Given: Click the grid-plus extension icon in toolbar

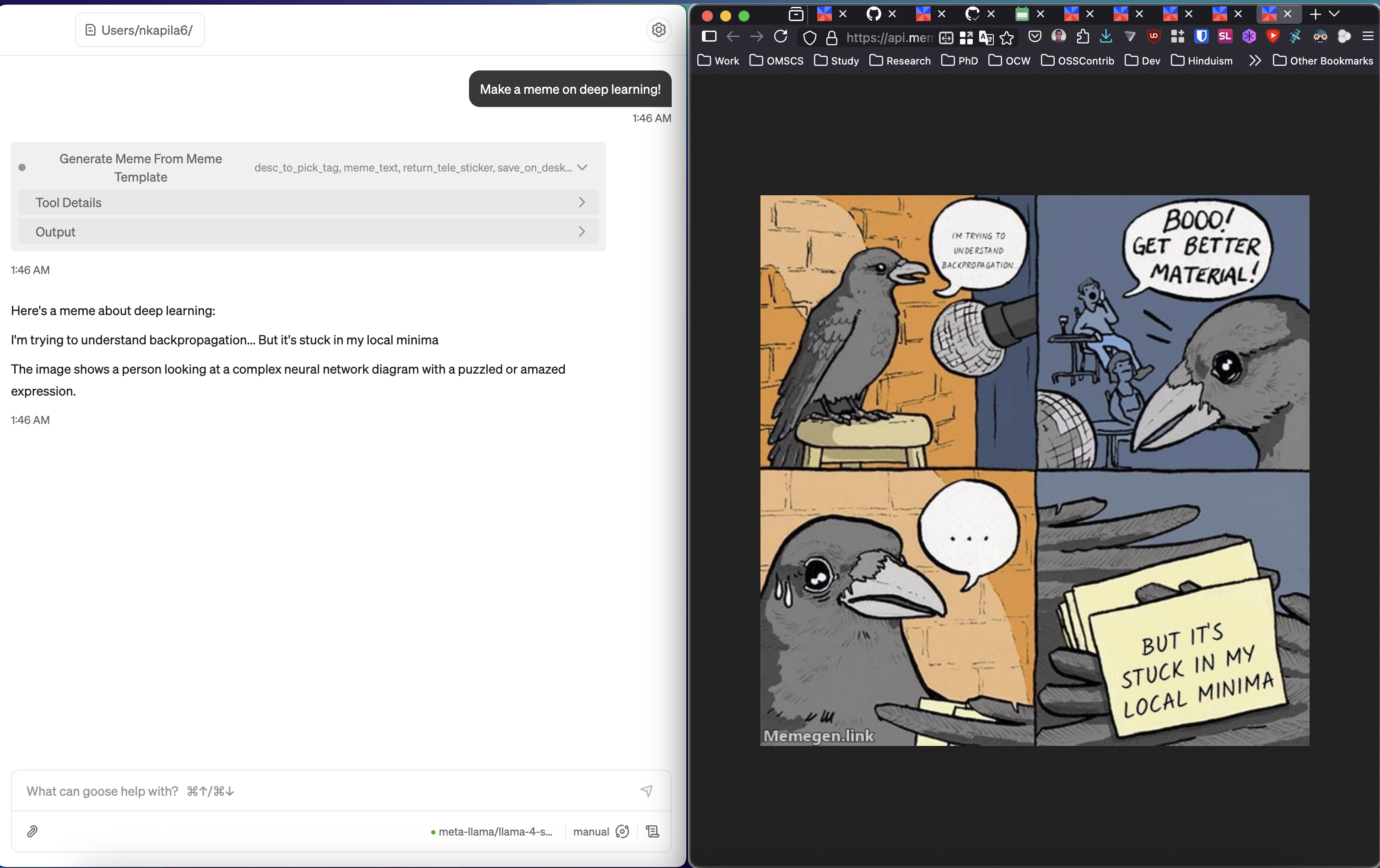Looking at the screenshot, I should point(1178,37).
